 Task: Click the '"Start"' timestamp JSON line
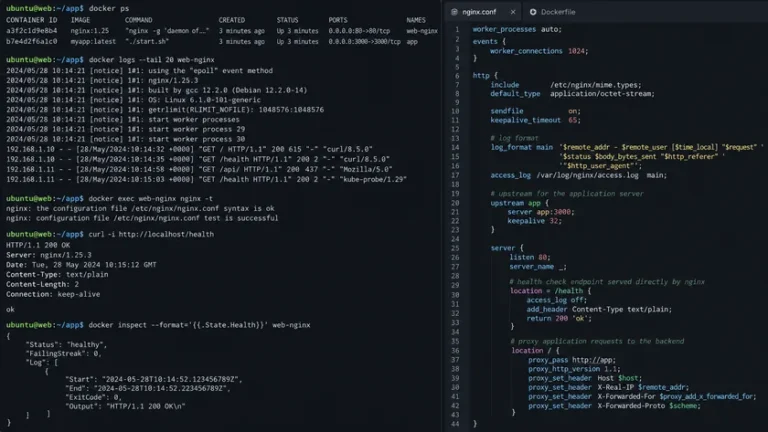[x=153, y=379]
